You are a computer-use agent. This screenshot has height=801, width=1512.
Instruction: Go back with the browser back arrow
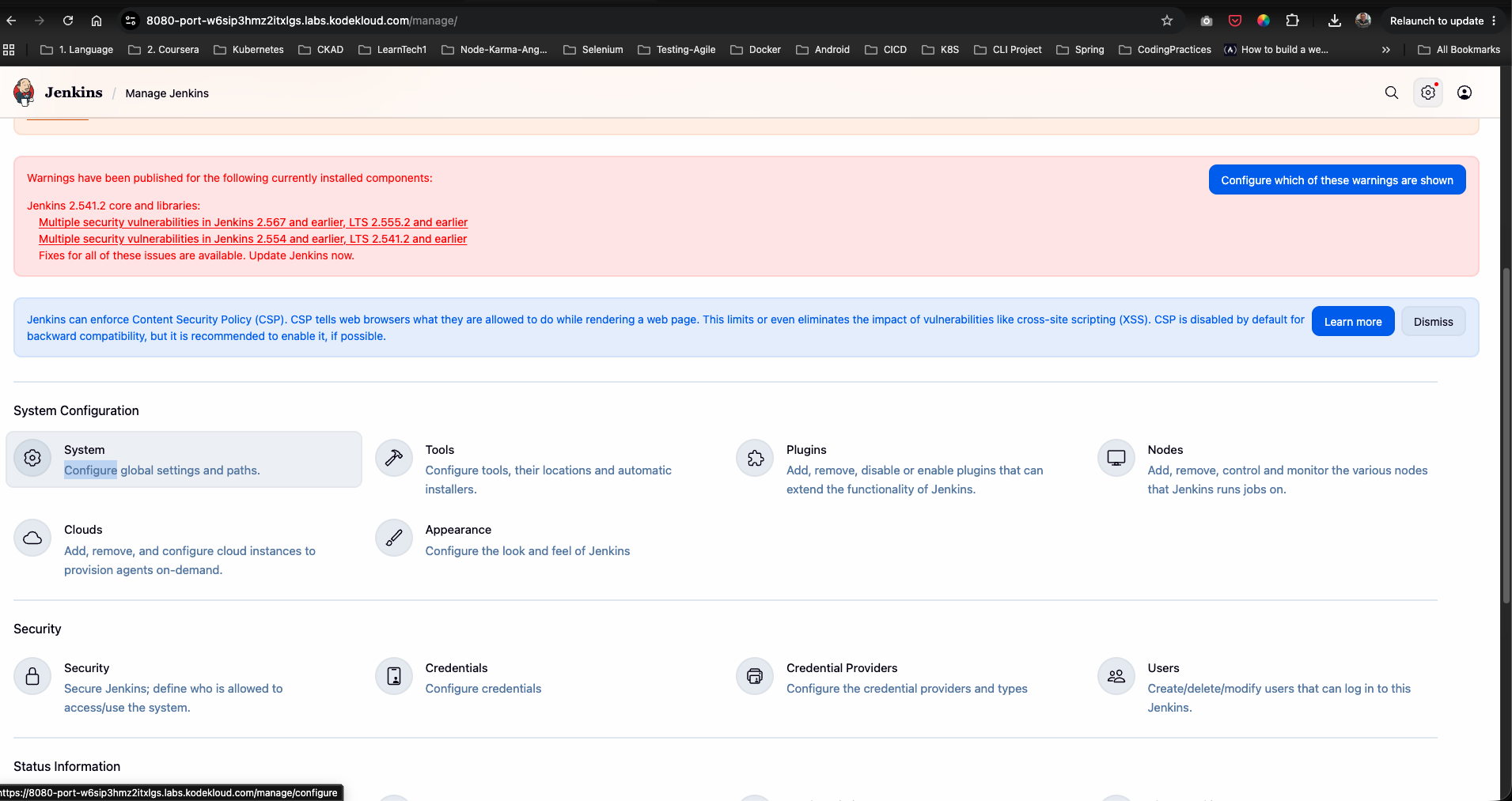click(x=11, y=21)
